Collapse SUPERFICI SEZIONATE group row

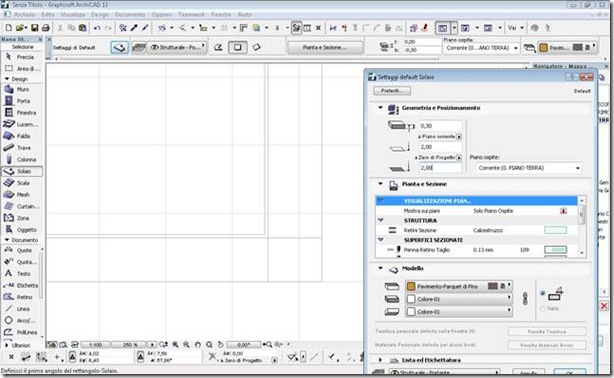point(381,240)
